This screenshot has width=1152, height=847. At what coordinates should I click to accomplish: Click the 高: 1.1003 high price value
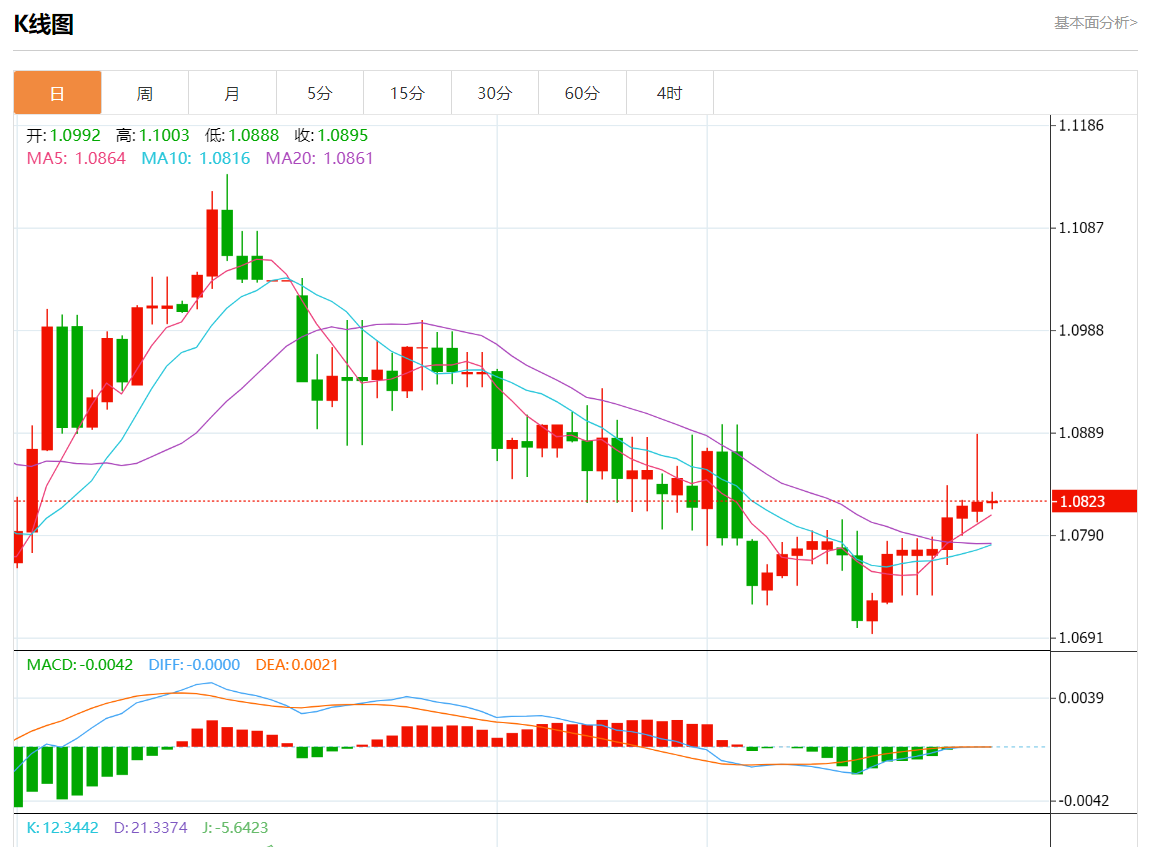153,135
